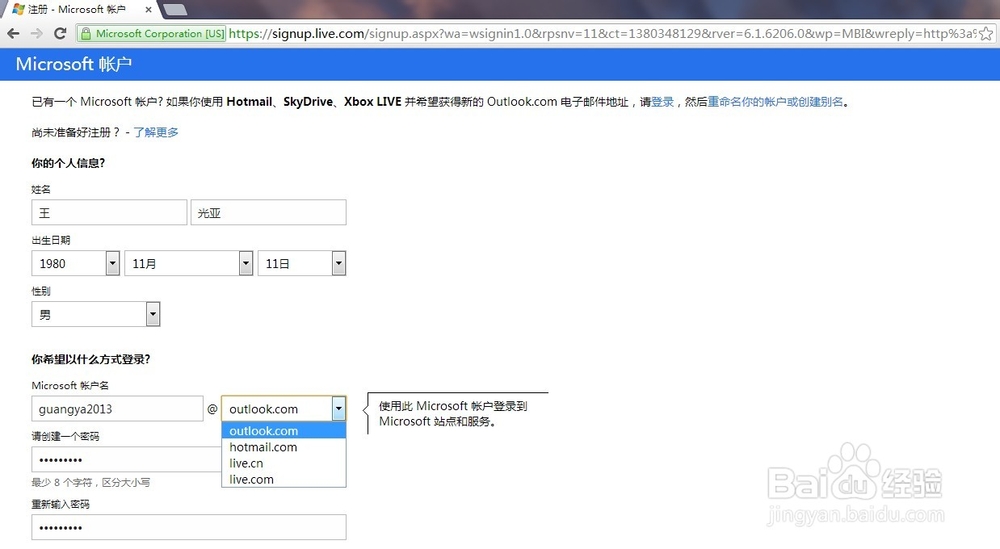1000x549 pixels.
Task: Open the 登录 sign-in link
Action: [x=663, y=102]
